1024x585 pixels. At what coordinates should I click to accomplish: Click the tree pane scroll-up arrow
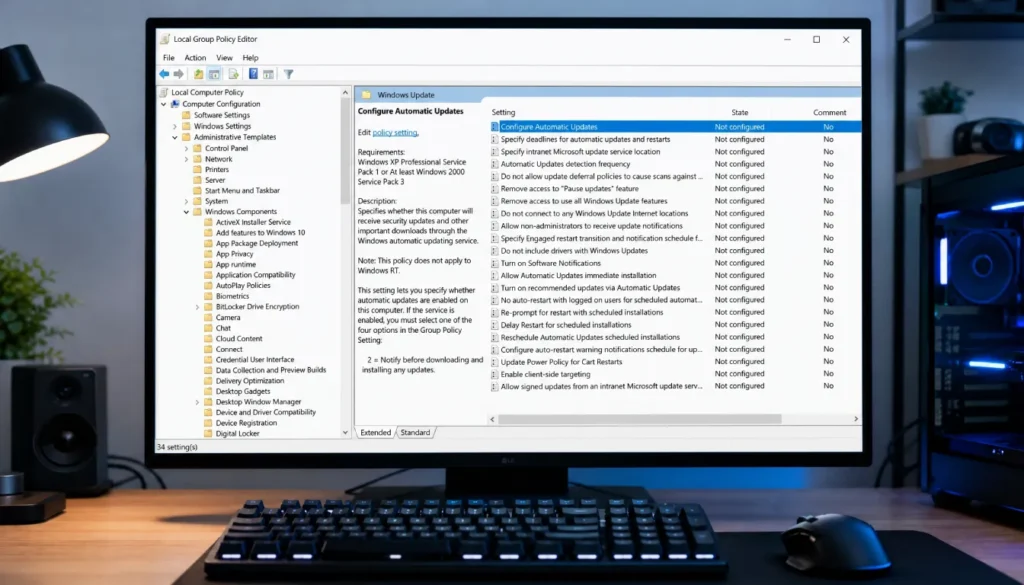click(345, 93)
